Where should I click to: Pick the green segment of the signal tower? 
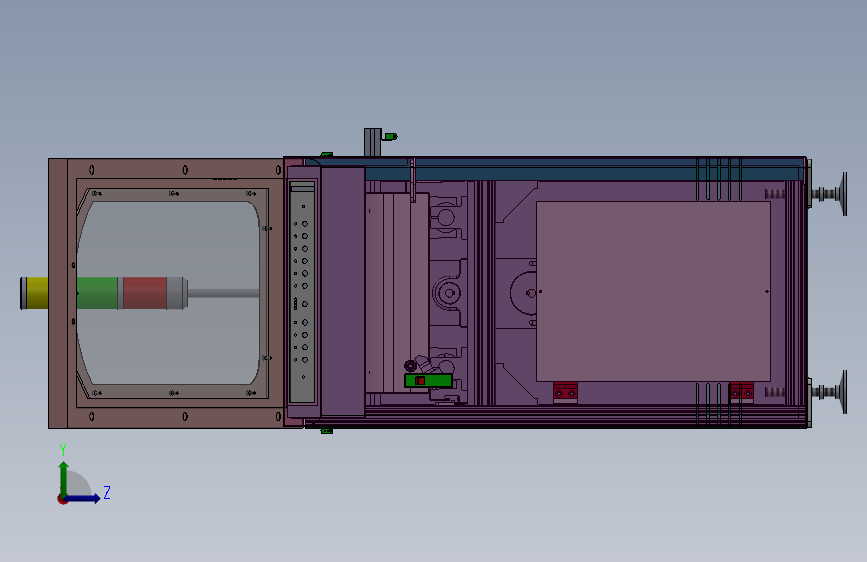pos(97,293)
